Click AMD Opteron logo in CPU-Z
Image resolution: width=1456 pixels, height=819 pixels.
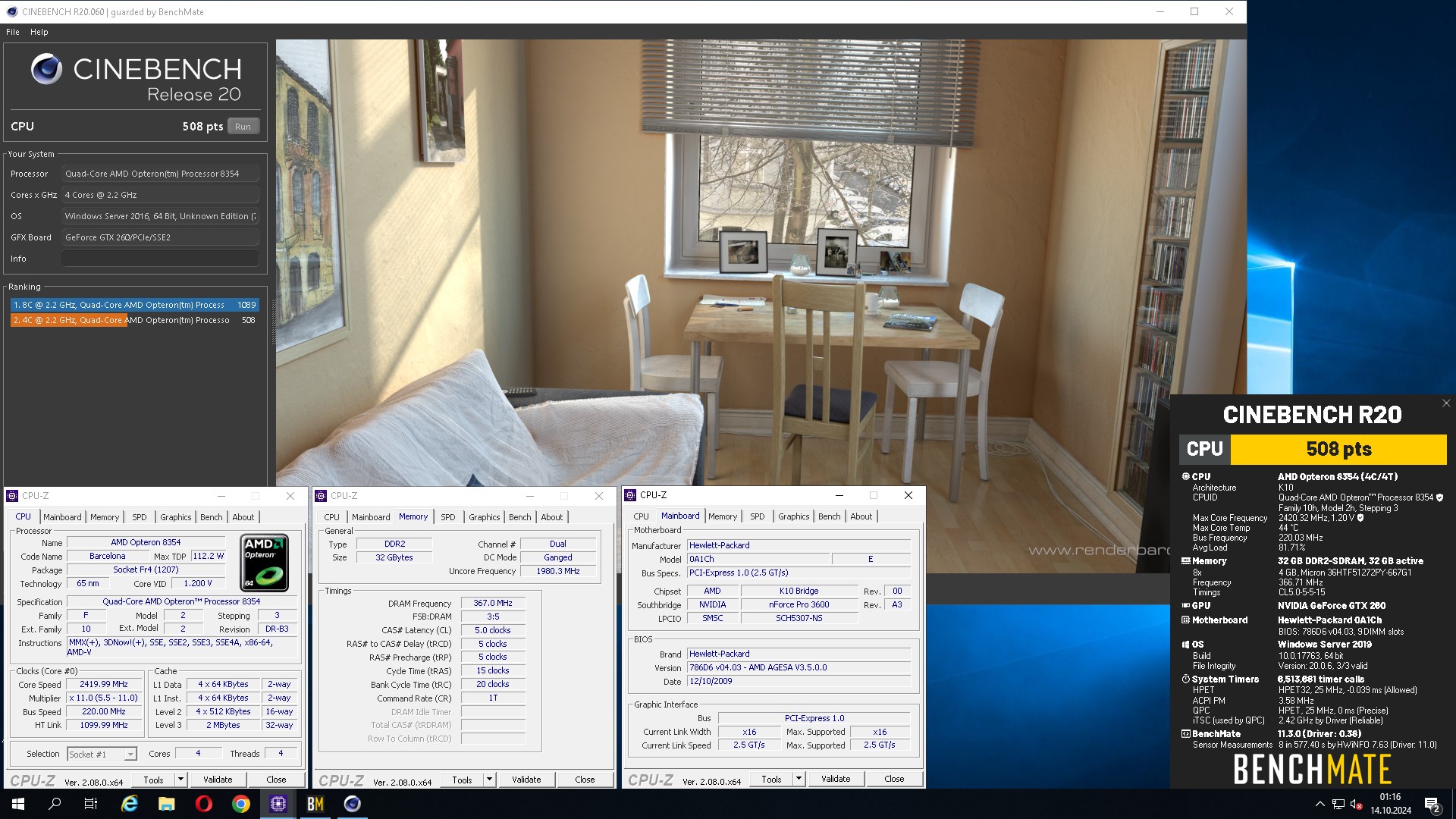click(265, 563)
